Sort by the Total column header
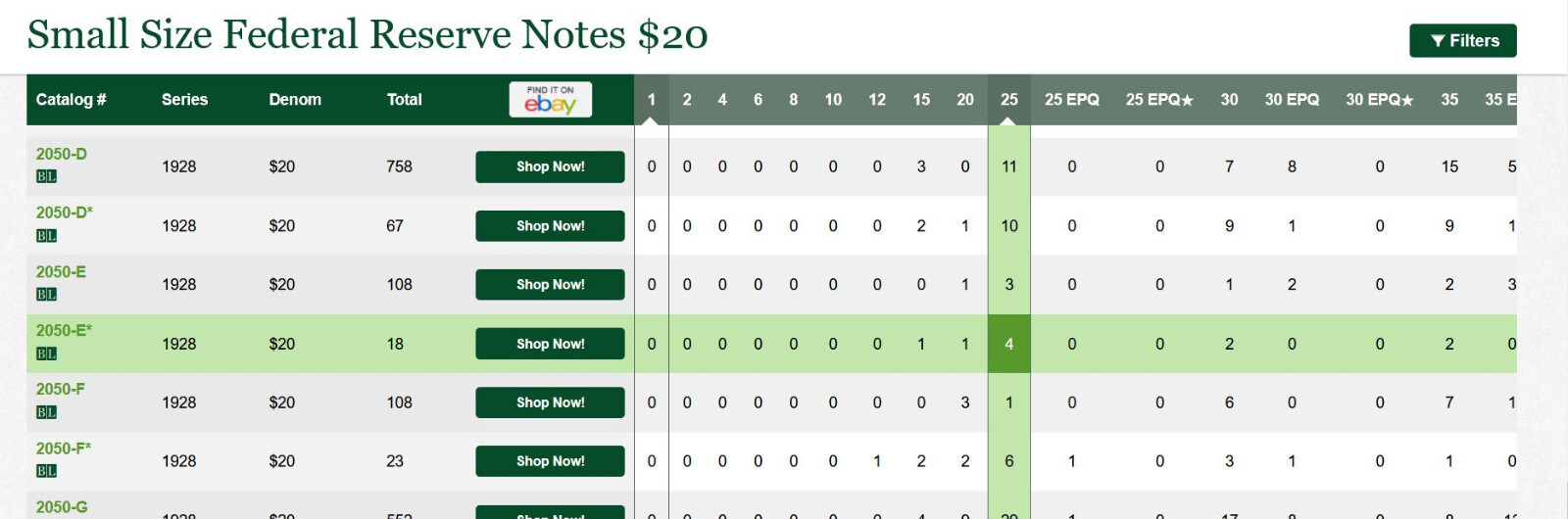Viewport: 1568px width, 519px height. tap(404, 99)
